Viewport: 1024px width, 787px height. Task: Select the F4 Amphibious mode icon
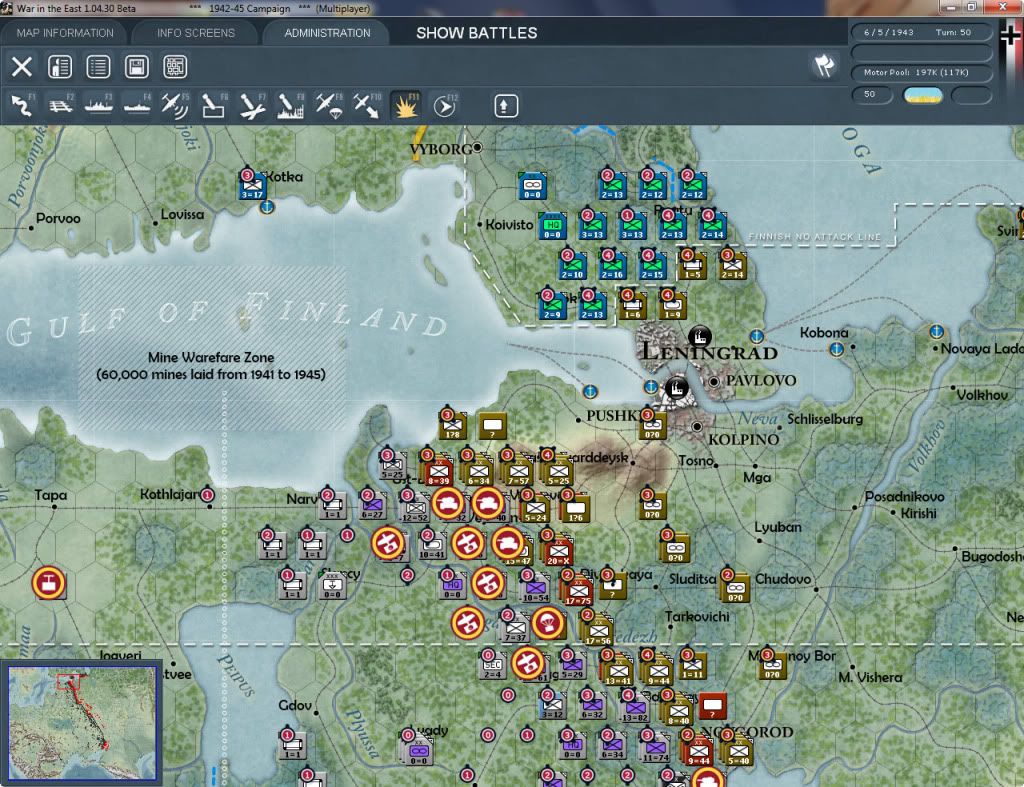[137, 106]
